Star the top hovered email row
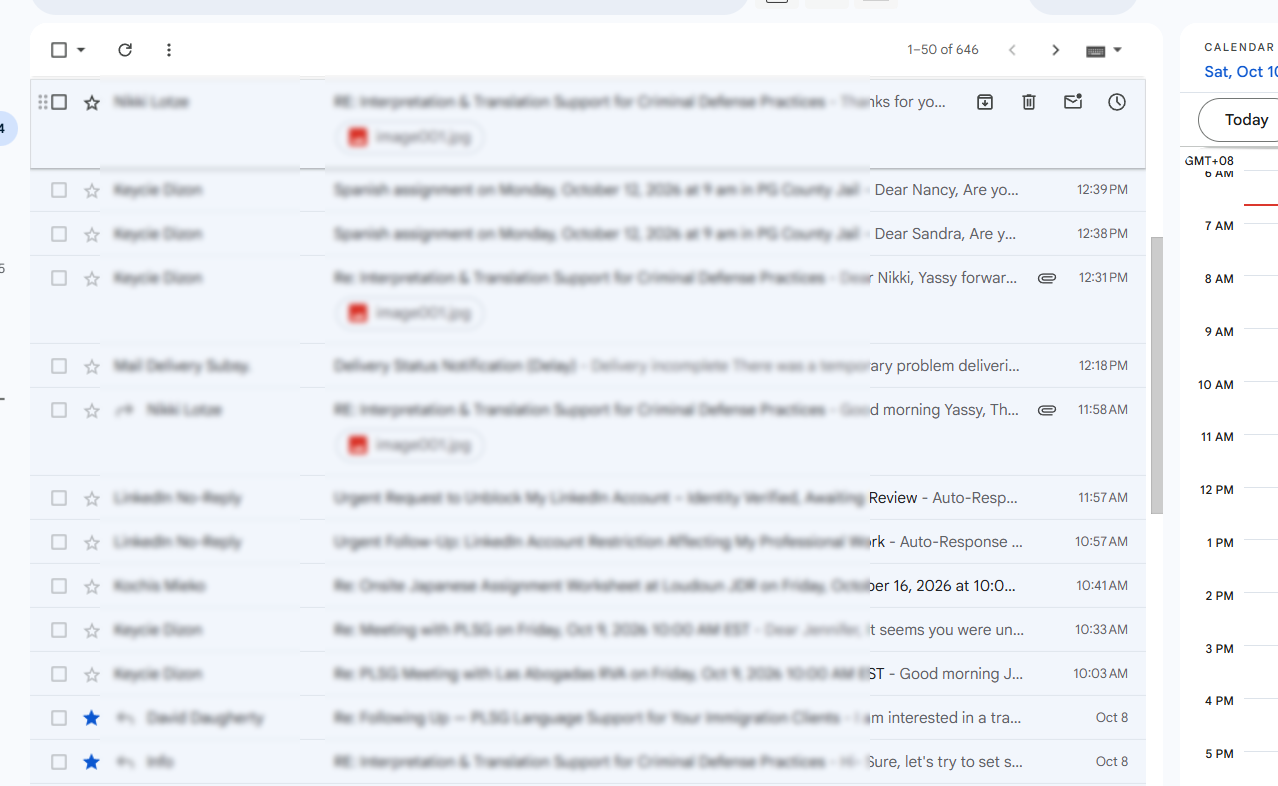This screenshot has width=1278, height=786. click(x=92, y=102)
